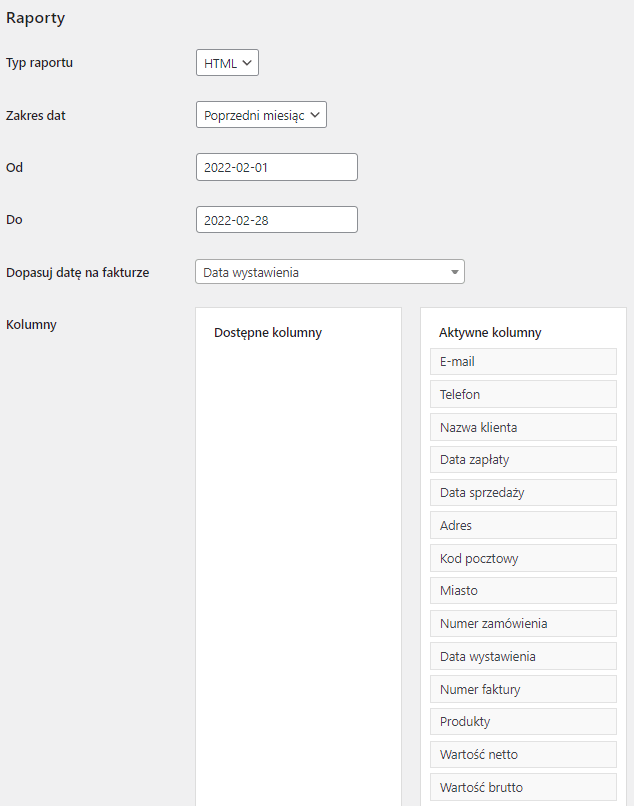
Task: Select the Kod pocztowy column item
Action: (523, 558)
